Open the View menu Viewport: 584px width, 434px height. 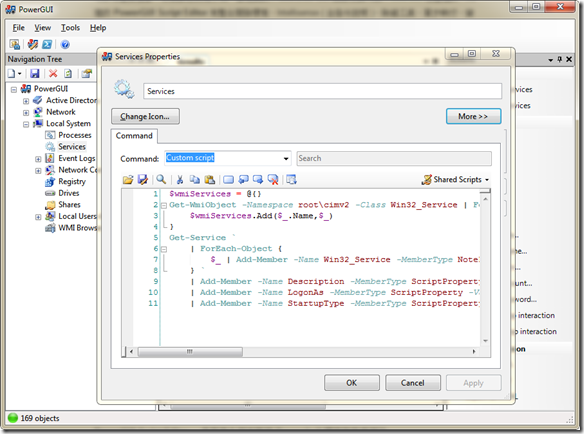pos(42,28)
